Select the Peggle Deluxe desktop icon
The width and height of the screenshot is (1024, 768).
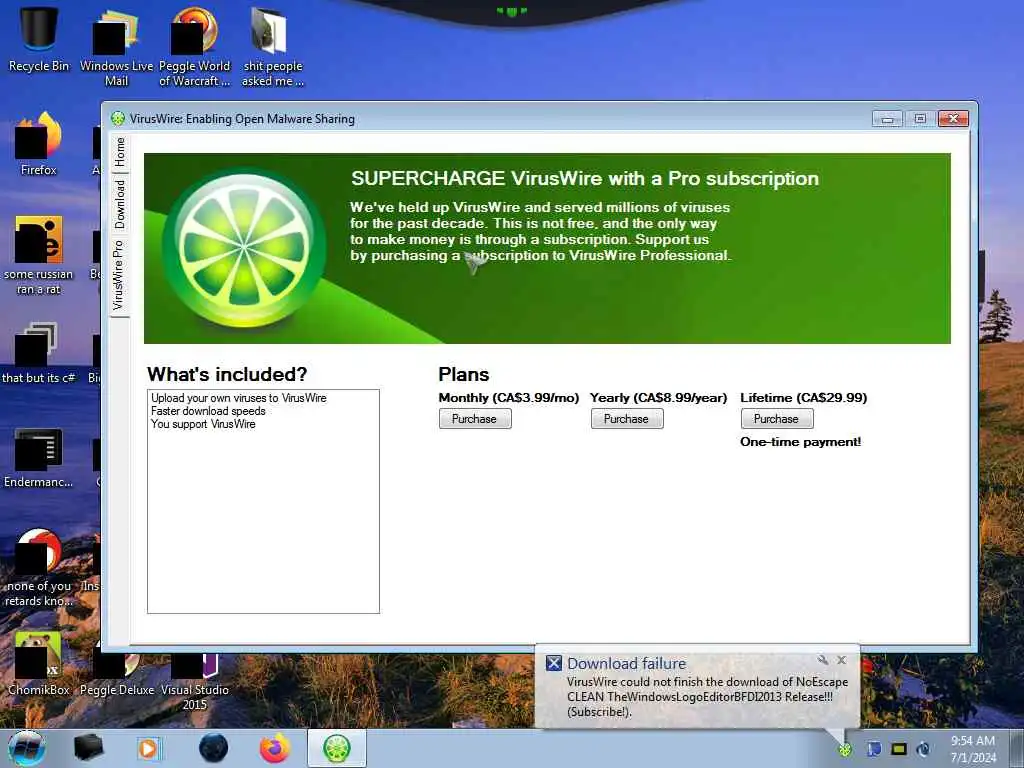(x=117, y=673)
